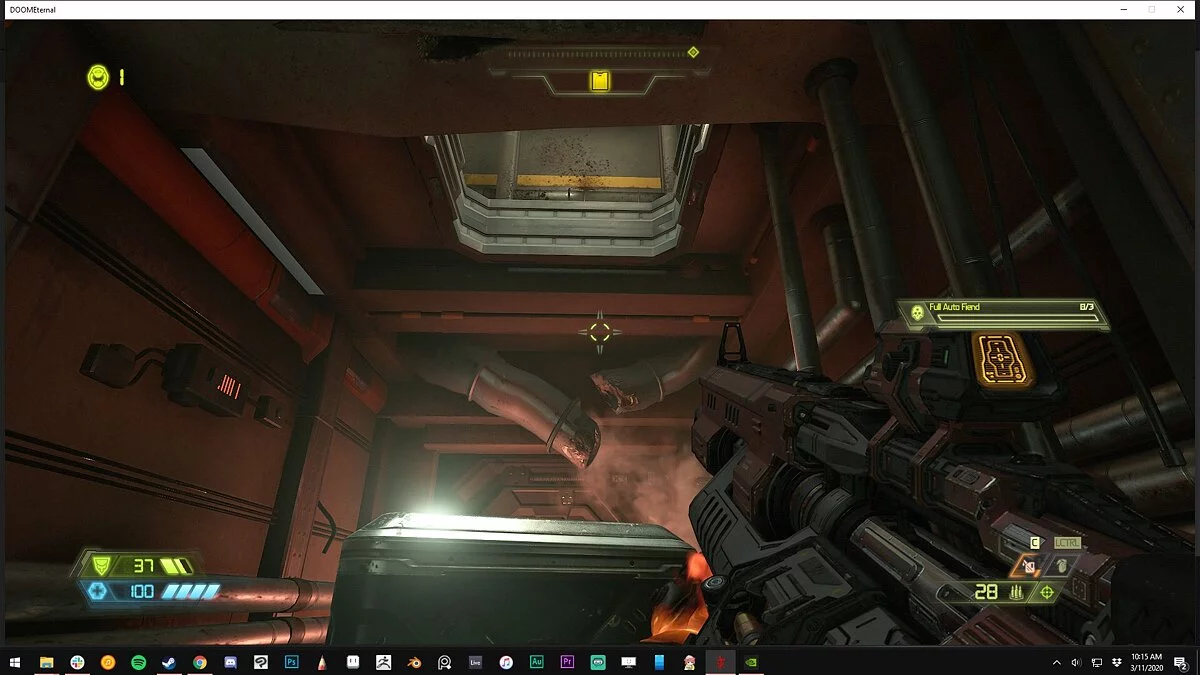Viewport: 1200px width, 675px height.
Task: Click the LCTRL key prompt
Action: tap(1067, 542)
